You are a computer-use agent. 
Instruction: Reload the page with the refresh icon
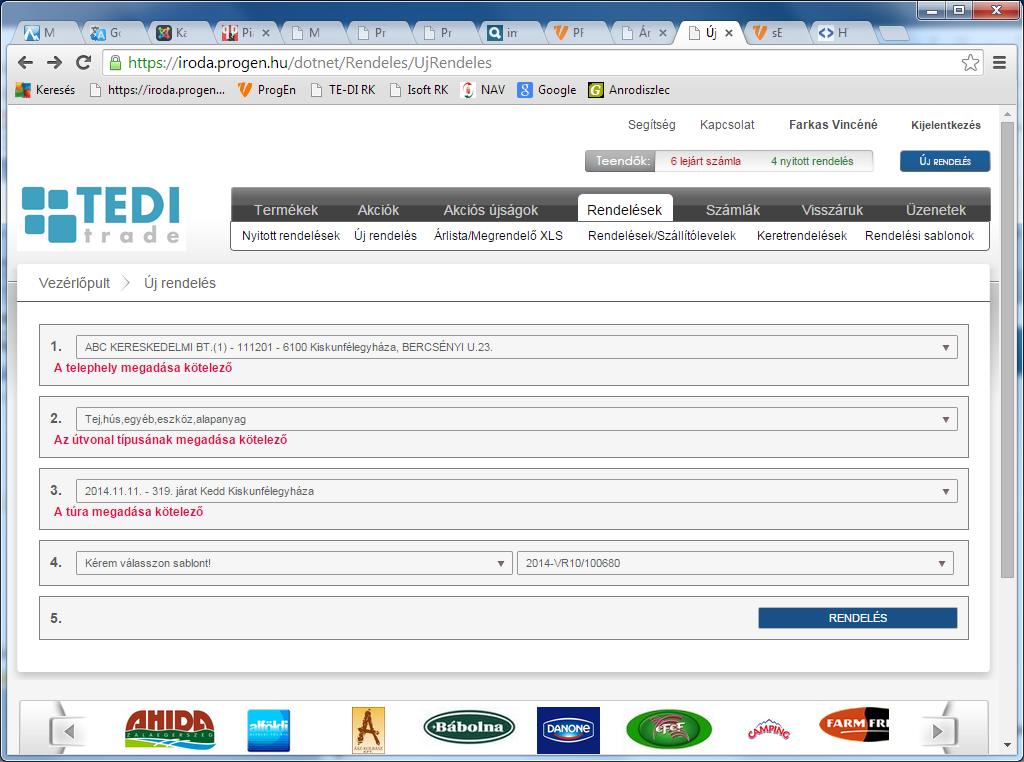83,63
